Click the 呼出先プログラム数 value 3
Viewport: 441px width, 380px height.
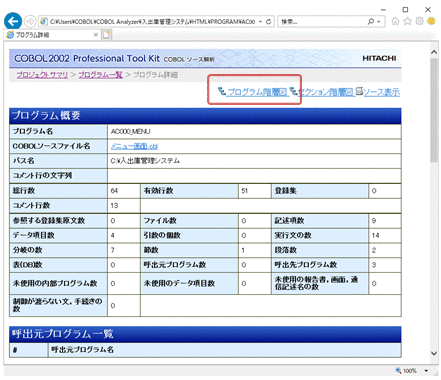pos(374,265)
